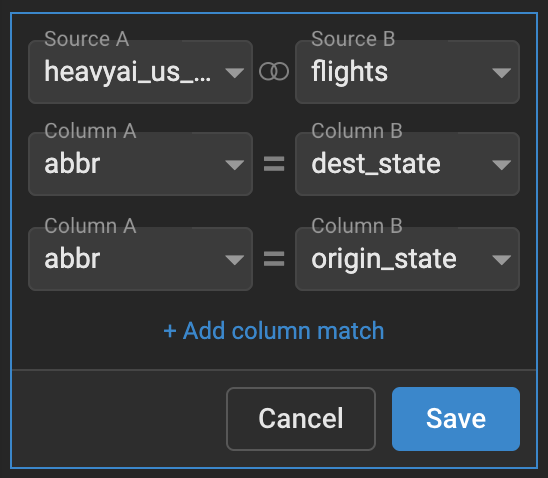The image size is (548, 478).
Task: Select the dest_state column text
Action: click(x=376, y=164)
